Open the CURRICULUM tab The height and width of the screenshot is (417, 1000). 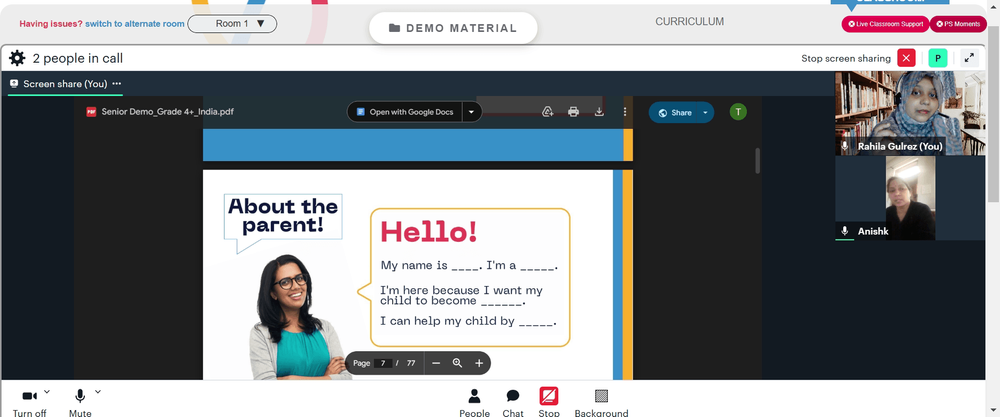(x=689, y=22)
